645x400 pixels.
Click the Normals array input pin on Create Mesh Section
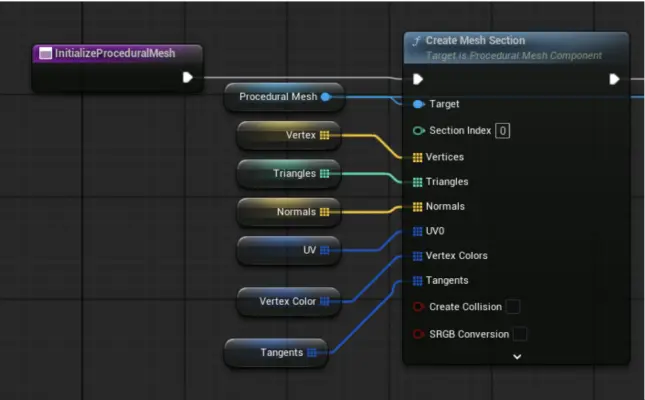pos(418,207)
